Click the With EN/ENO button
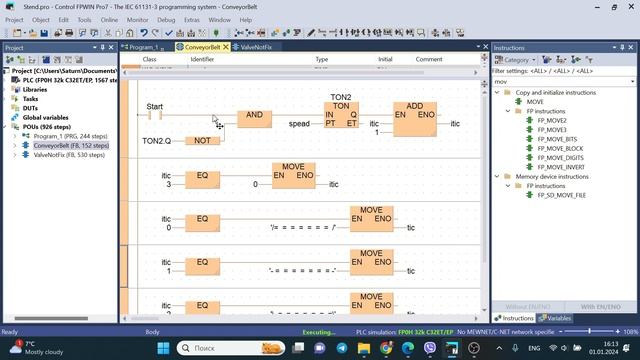640x360 pixels. coord(600,307)
